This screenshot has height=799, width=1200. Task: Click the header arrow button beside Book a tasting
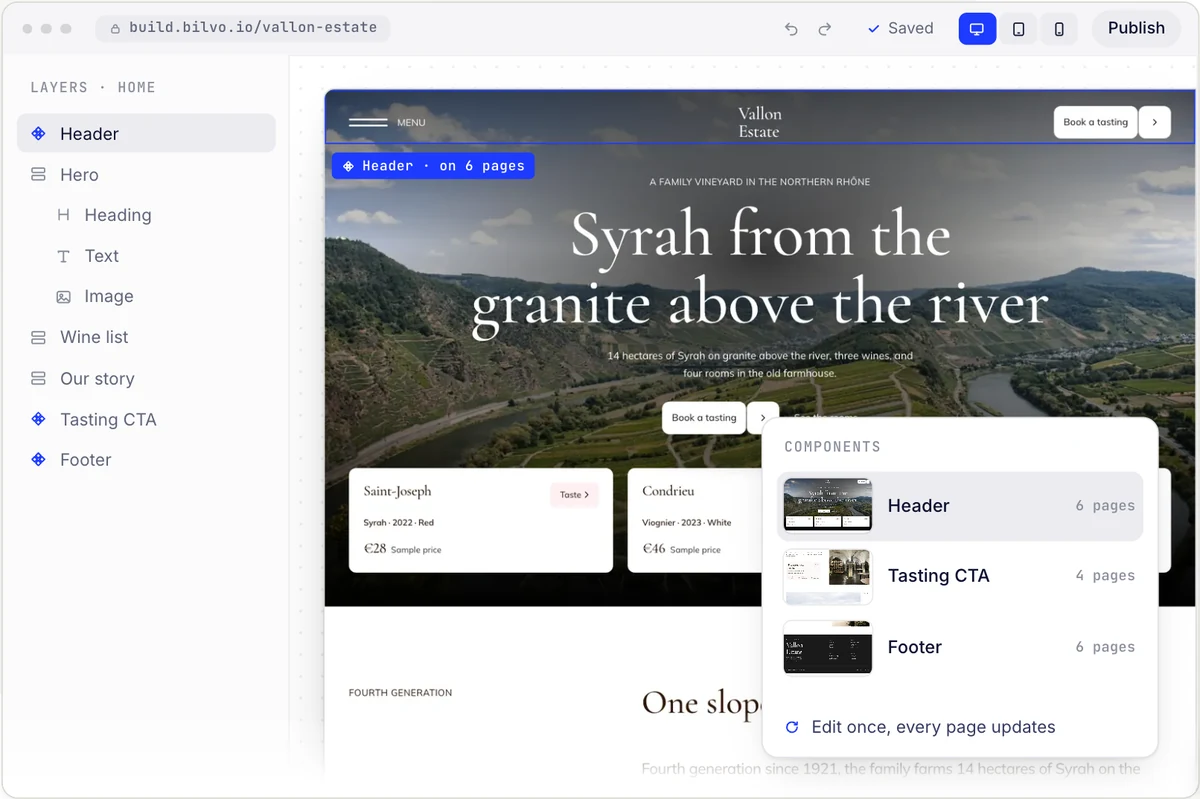[1155, 122]
